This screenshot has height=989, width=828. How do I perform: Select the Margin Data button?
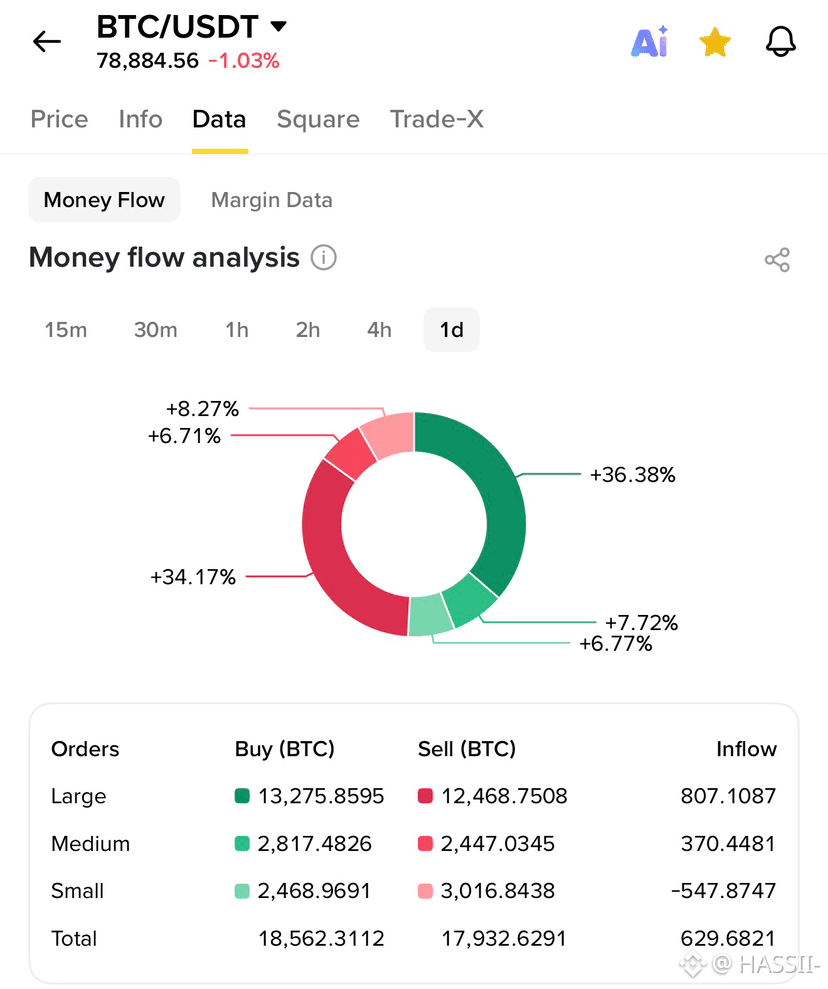pos(272,200)
